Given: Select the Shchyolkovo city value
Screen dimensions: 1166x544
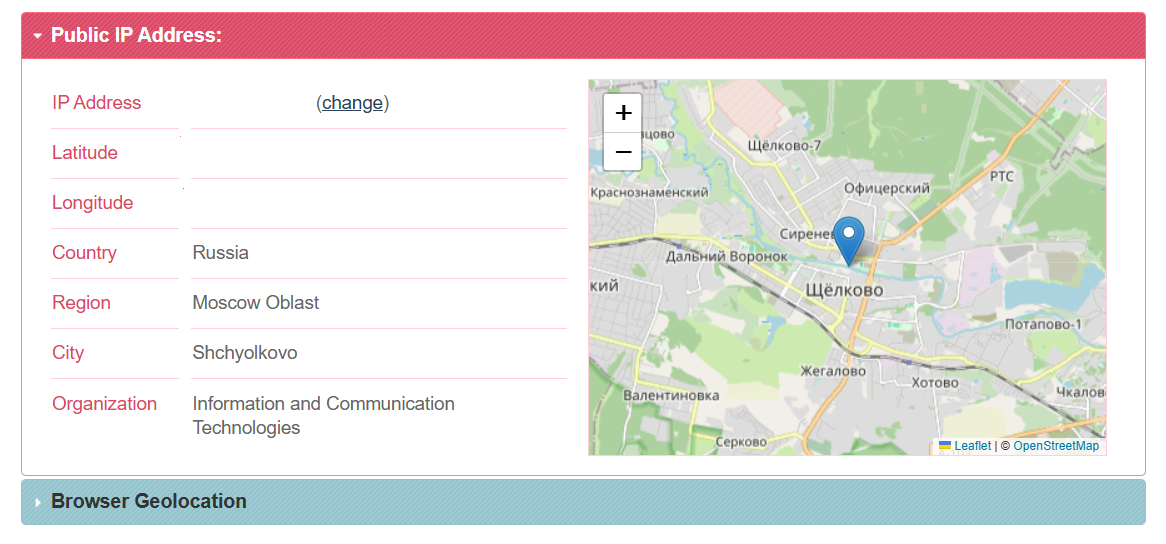Looking at the screenshot, I should [245, 353].
